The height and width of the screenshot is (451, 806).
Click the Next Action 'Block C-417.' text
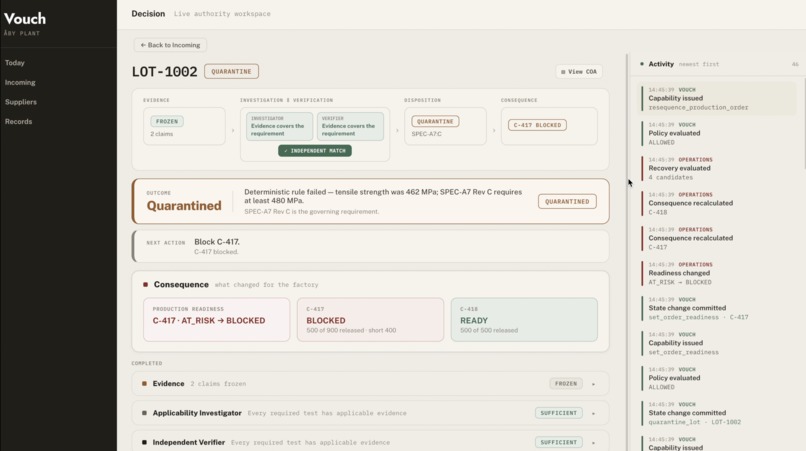click(217, 242)
